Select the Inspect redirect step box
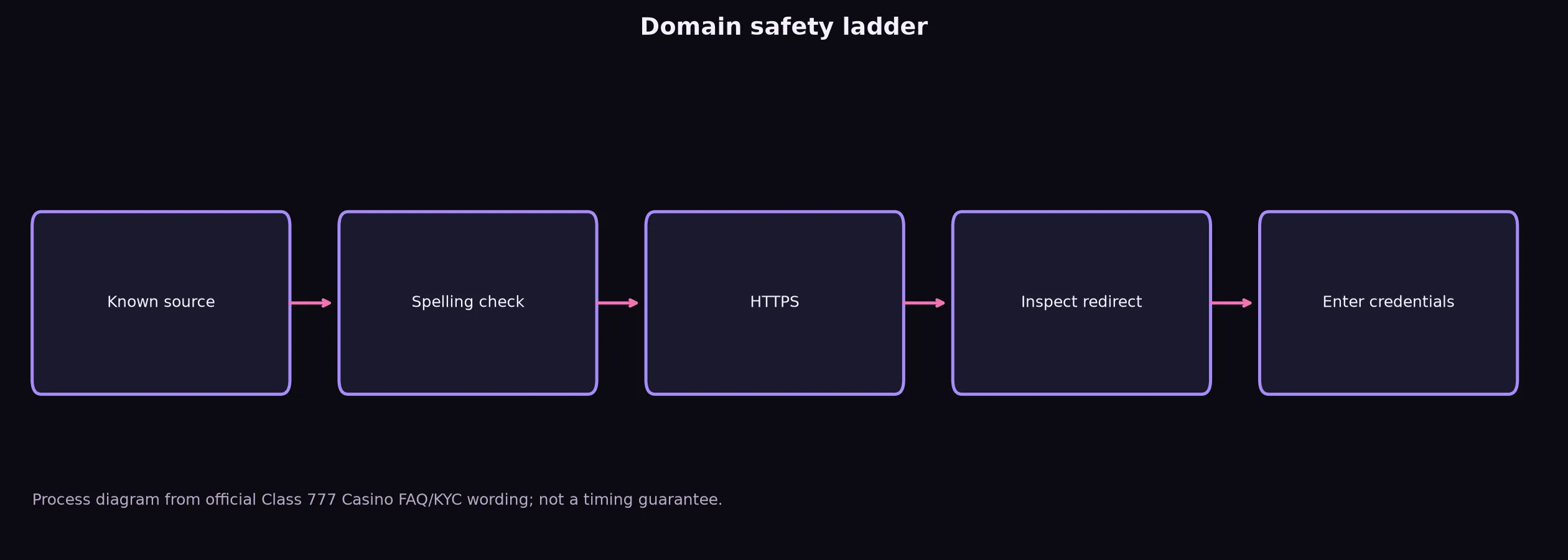 (x=1081, y=303)
